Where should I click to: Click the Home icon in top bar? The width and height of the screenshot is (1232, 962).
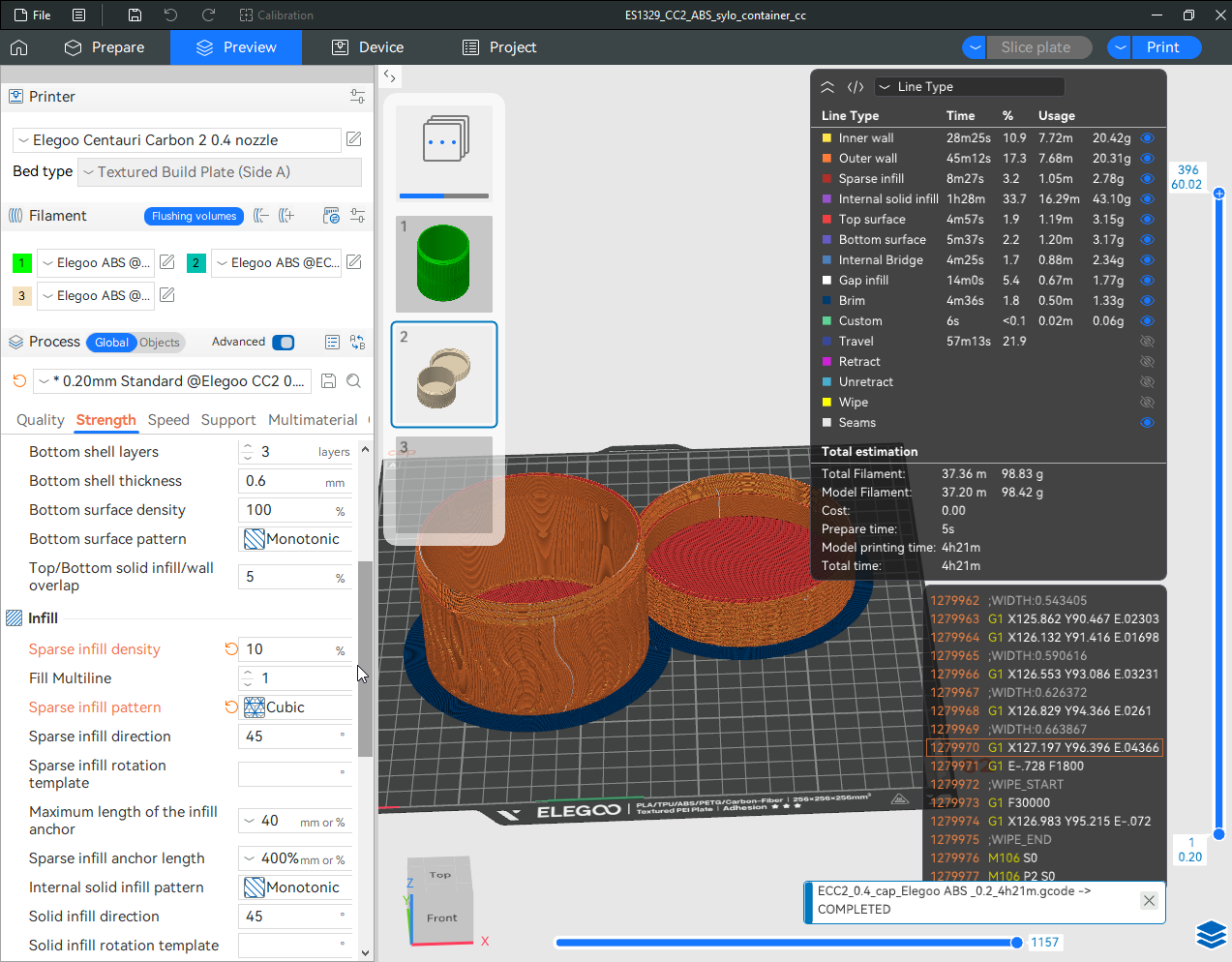click(19, 47)
